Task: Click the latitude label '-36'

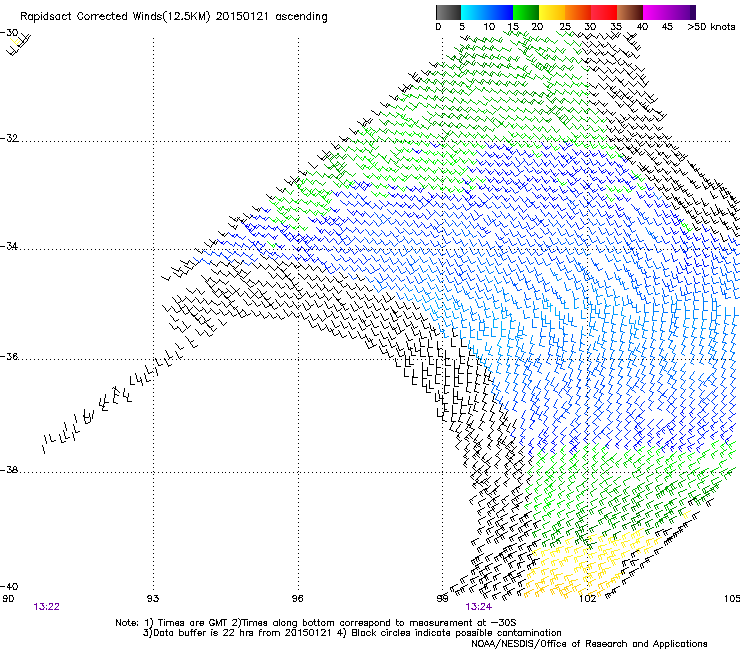Action: pyautogui.click(x=9, y=356)
